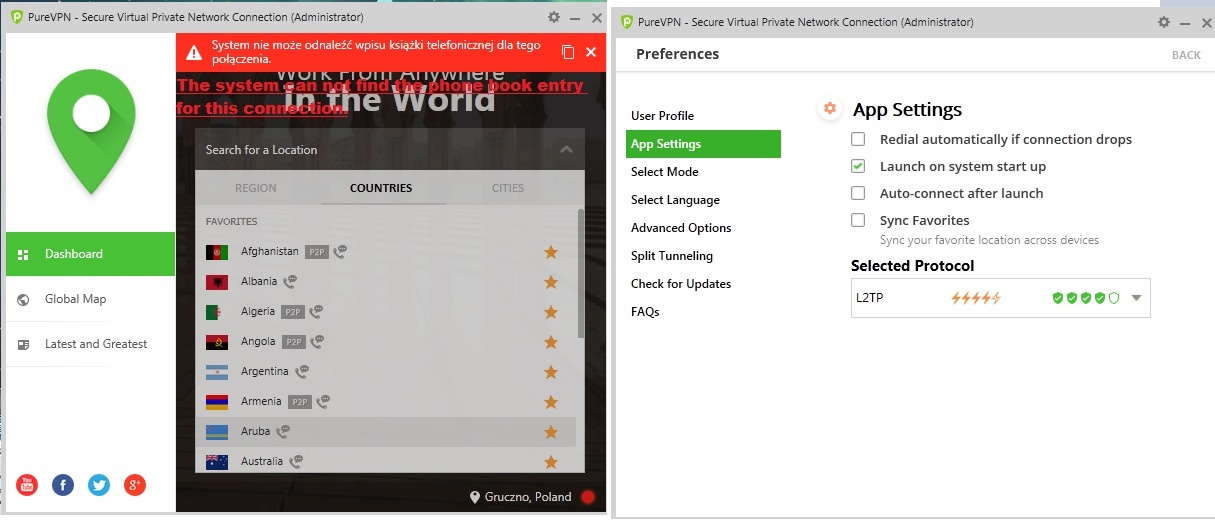Open the Twitter social link icon

(99, 486)
